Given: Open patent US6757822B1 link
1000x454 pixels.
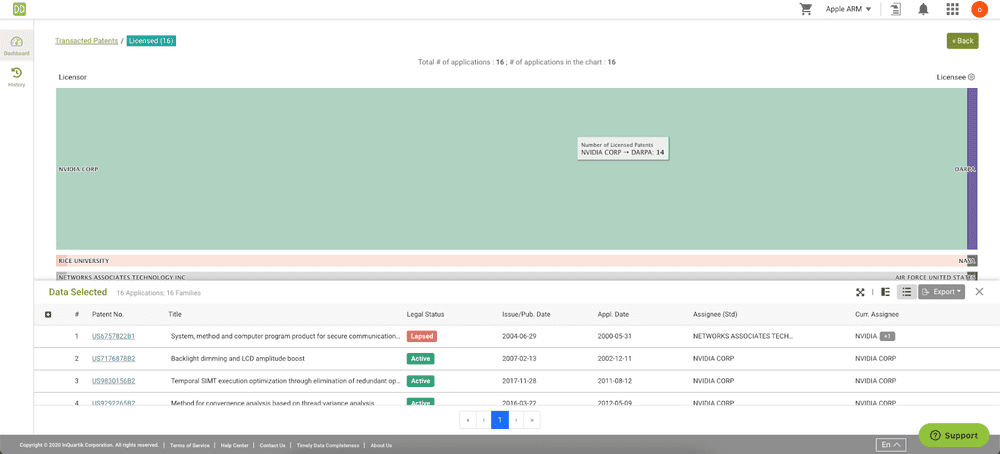Looking at the screenshot, I should click(x=114, y=336).
